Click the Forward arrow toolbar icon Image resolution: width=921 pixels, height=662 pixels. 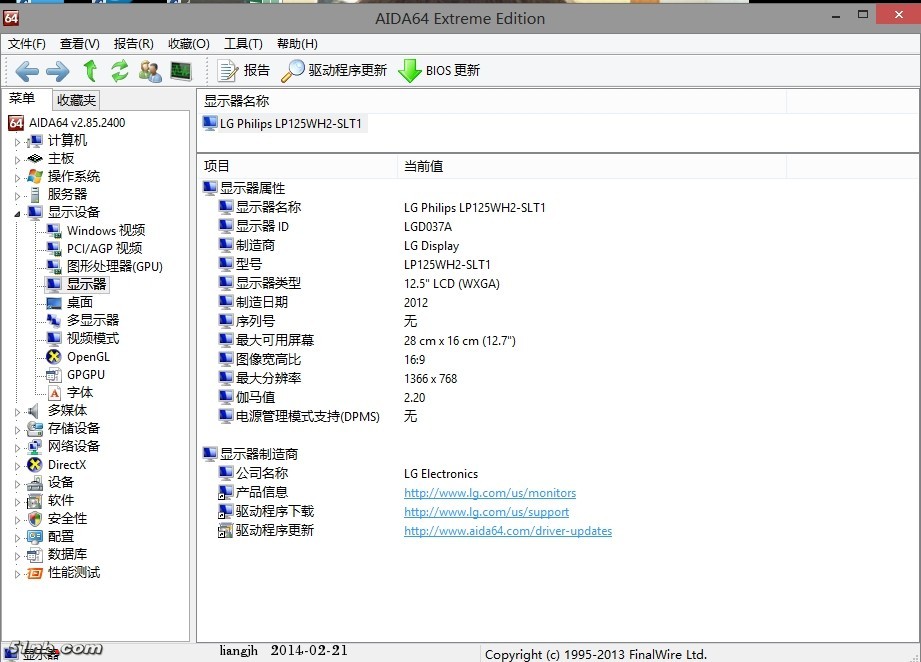[58, 70]
